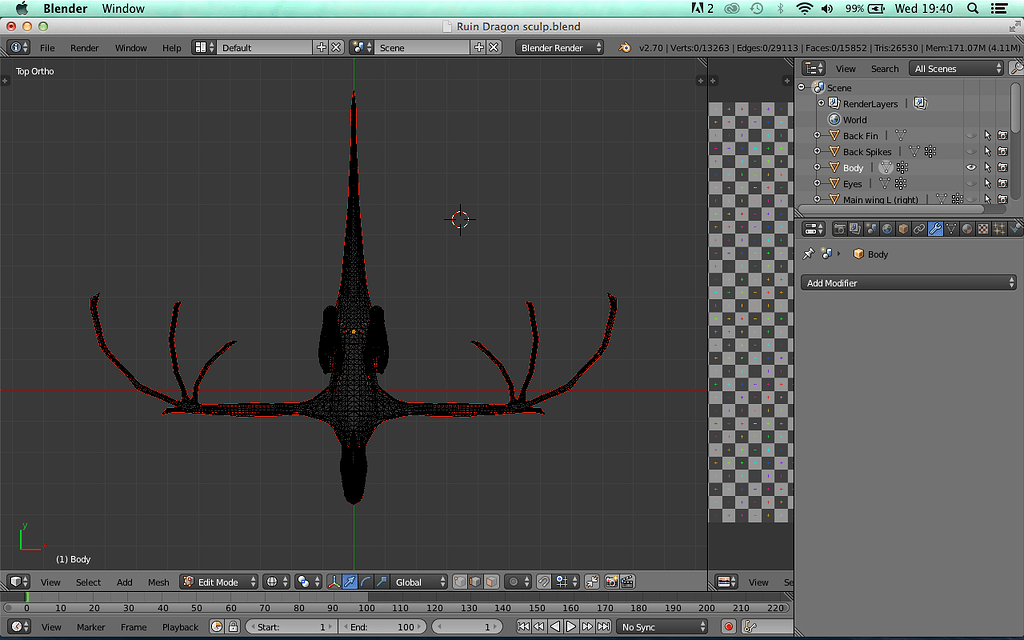Select vertex select mode icon
Image resolution: width=1024 pixels, height=640 pixels.
(460, 582)
